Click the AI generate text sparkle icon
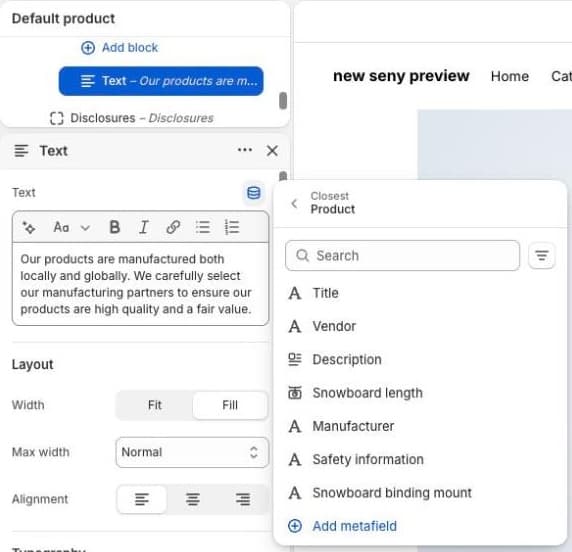The image size is (572, 552). coord(29,228)
